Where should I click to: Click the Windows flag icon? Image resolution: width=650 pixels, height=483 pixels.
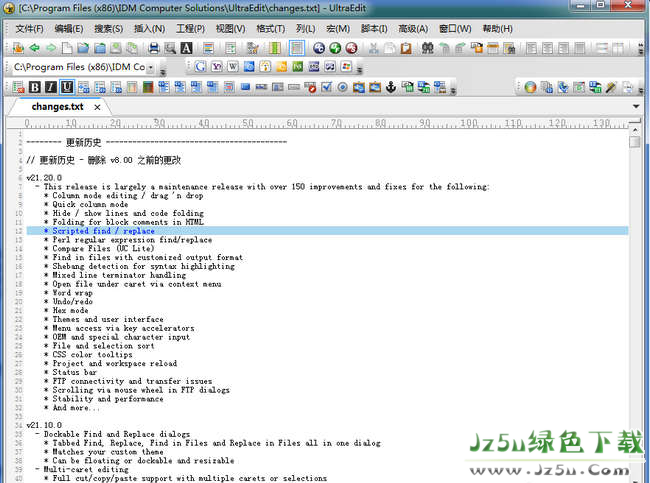[x=347, y=66]
